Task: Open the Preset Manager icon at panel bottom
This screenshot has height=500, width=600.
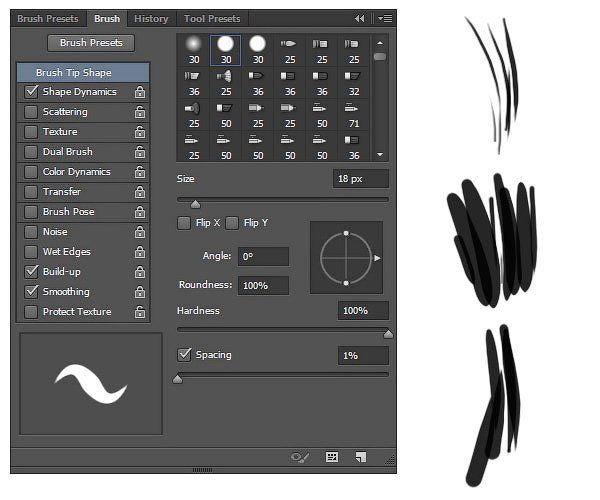Action: click(x=331, y=457)
